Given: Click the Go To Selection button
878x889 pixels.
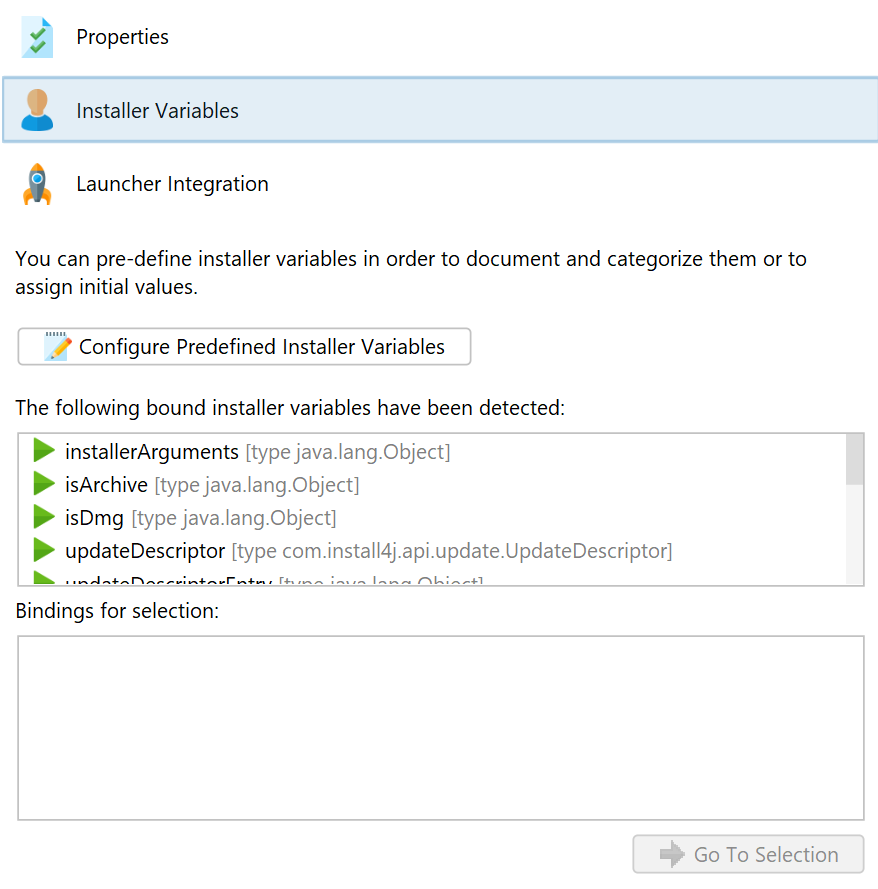Looking at the screenshot, I should [748, 854].
